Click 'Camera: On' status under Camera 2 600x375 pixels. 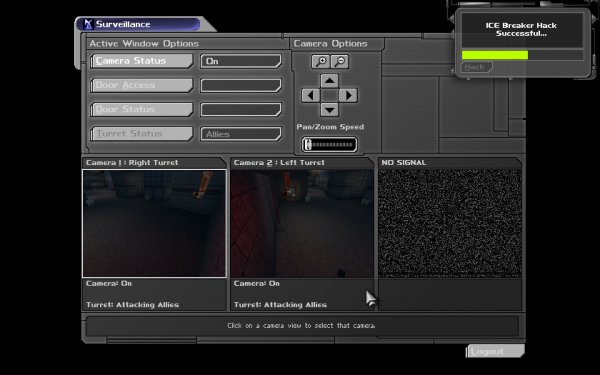point(256,284)
